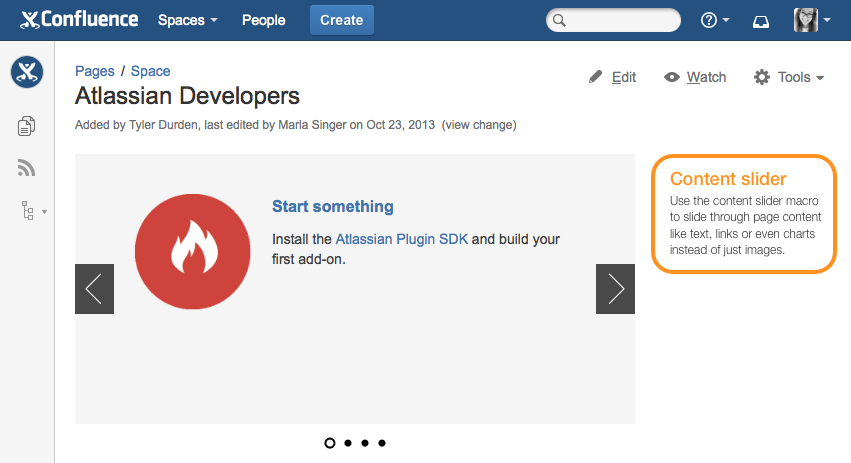This screenshot has height=463, width=851.
Task: Open the blog RSS feed icon in sidebar
Action: (26, 168)
